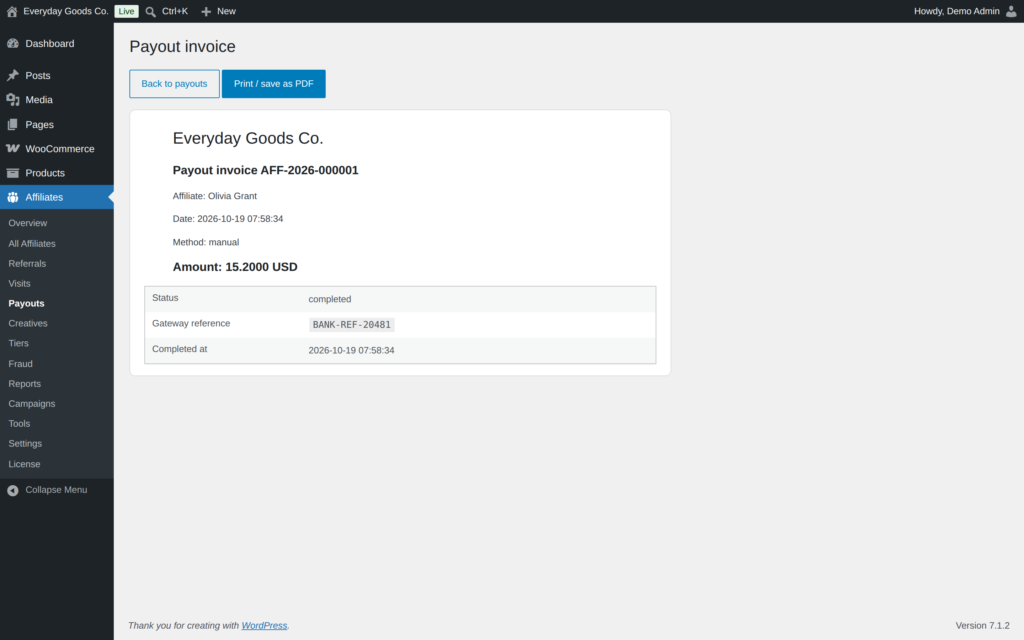1024x640 pixels.
Task: Click the Media icon in sidebar
Action: (12, 99)
